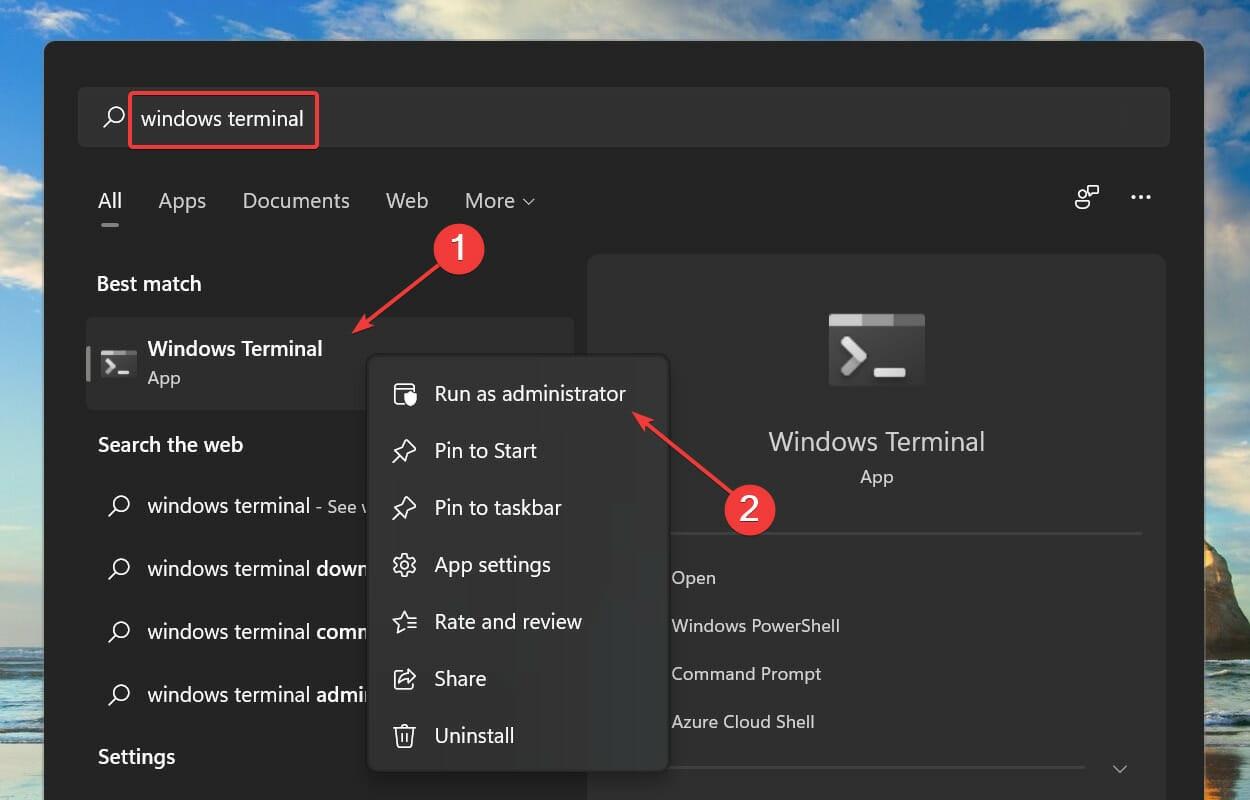
Task: Click the windows terminal search input field
Action: click(220, 118)
